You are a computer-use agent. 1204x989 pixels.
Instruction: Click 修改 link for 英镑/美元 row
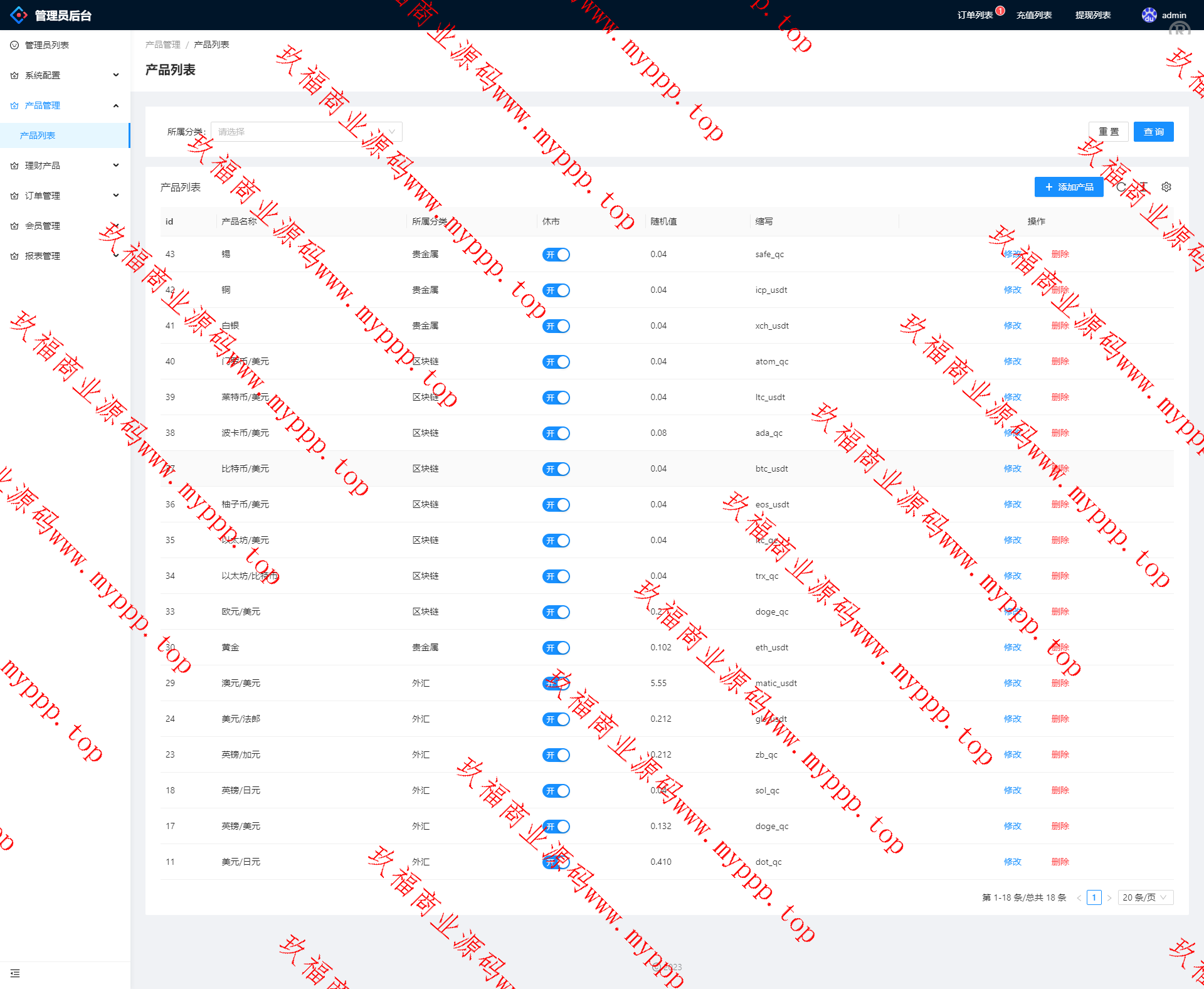click(x=1012, y=826)
